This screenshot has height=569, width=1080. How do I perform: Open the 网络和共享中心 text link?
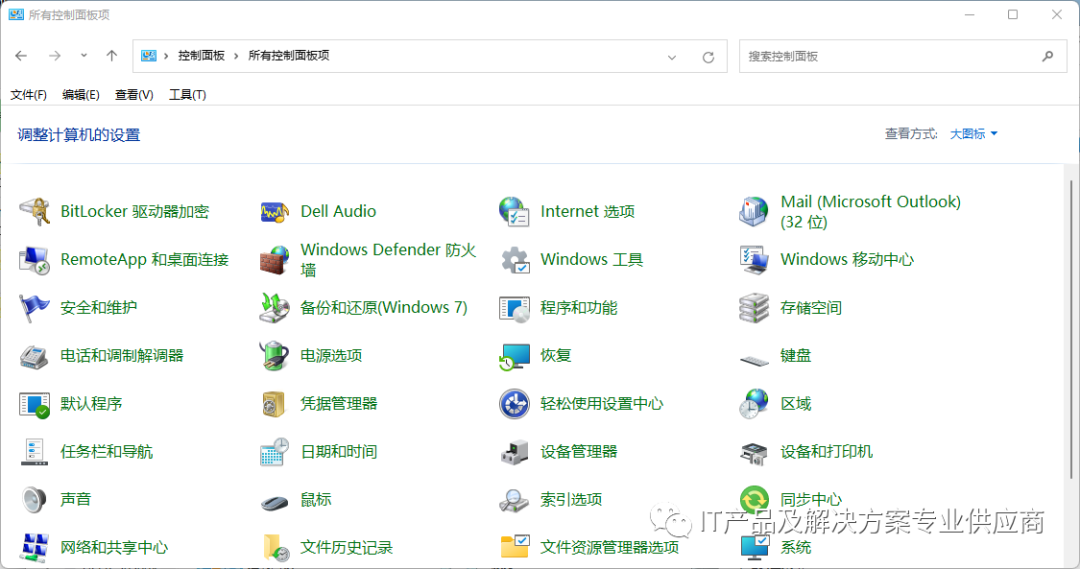114,548
